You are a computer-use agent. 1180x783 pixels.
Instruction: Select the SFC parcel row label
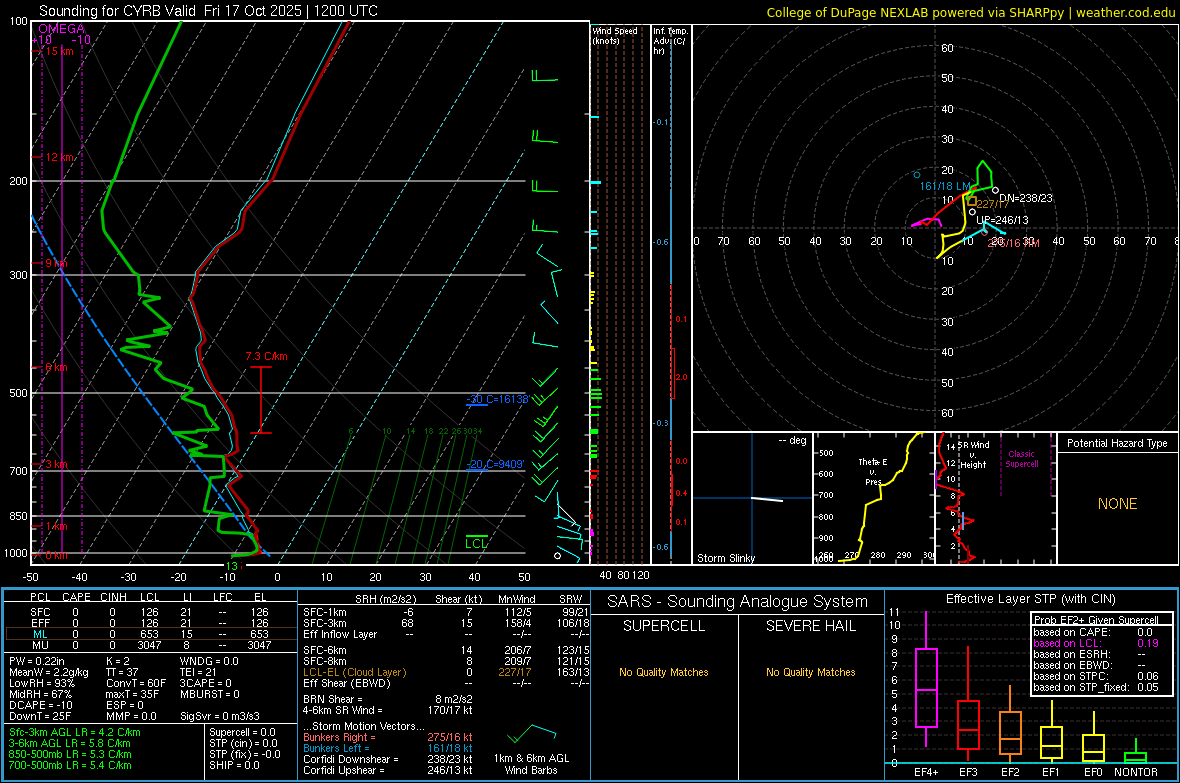tap(40, 612)
